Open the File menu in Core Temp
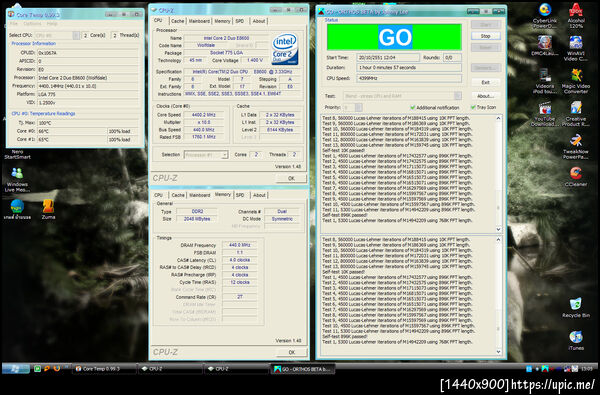The width and height of the screenshot is (600, 395). pyautogui.click(x=14, y=24)
